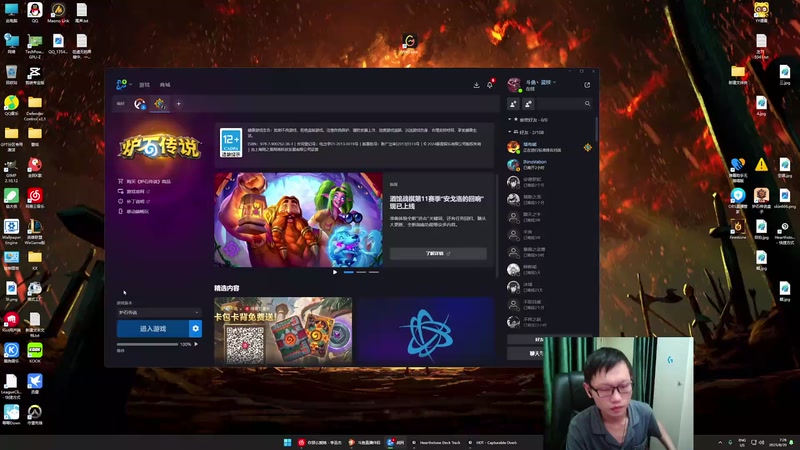The width and height of the screenshot is (800, 450).
Task: Switch to HDT Capturable Overlay taskbar item
Action: click(492, 443)
